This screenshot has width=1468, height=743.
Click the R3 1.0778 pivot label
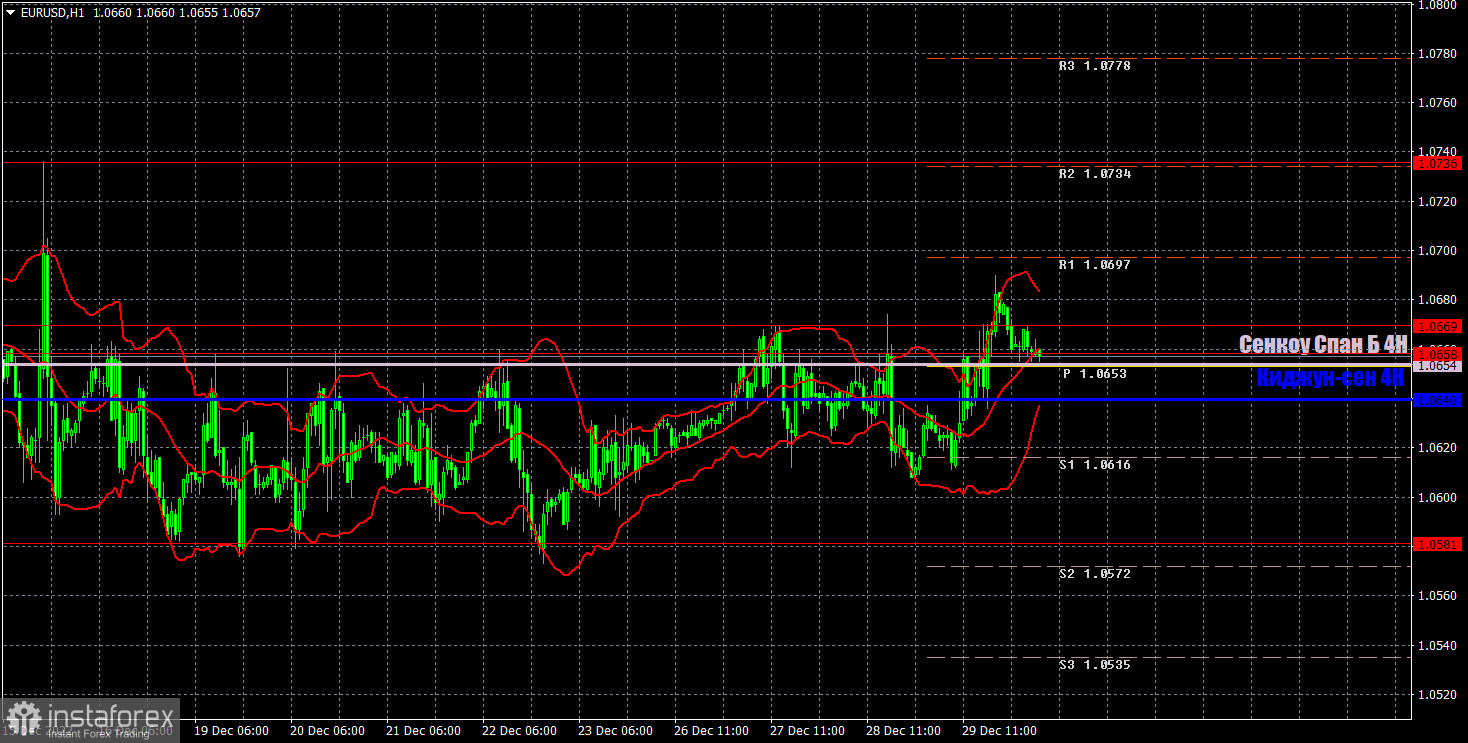[1095, 66]
